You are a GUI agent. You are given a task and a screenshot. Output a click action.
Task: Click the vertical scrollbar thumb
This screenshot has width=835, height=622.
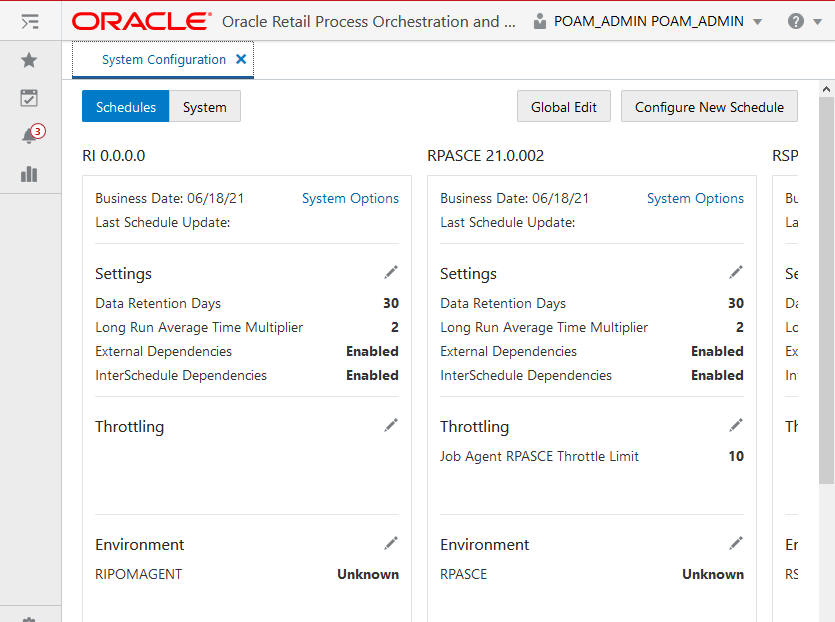coord(826,290)
